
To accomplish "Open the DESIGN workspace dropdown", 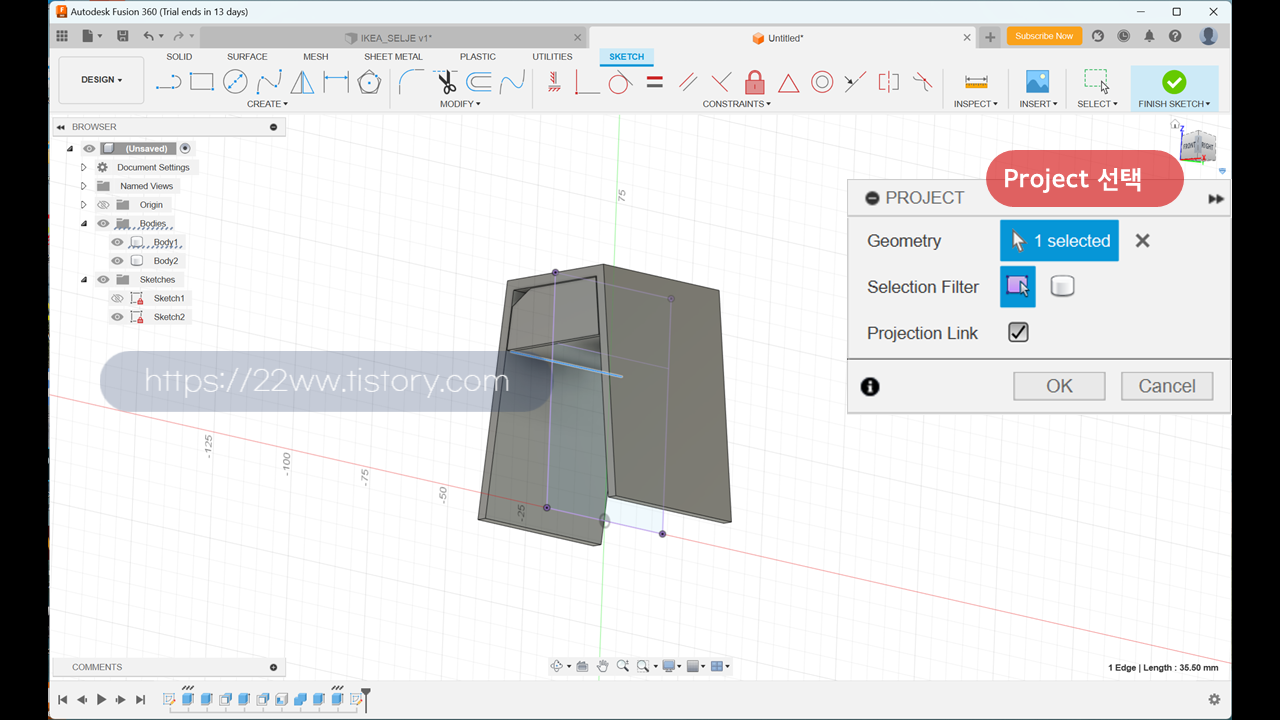I will [x=101, y=80].
